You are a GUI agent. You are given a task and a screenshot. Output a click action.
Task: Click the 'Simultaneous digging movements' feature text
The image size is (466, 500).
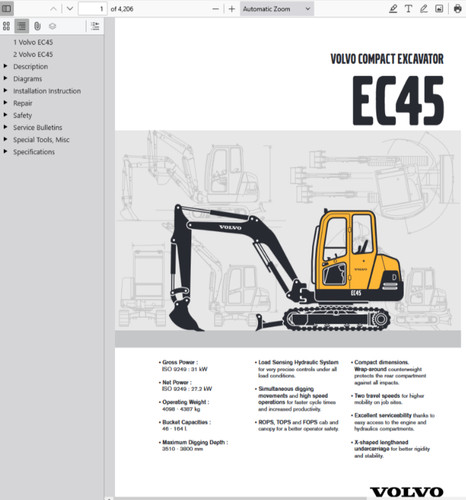click(x=286, y=392)
